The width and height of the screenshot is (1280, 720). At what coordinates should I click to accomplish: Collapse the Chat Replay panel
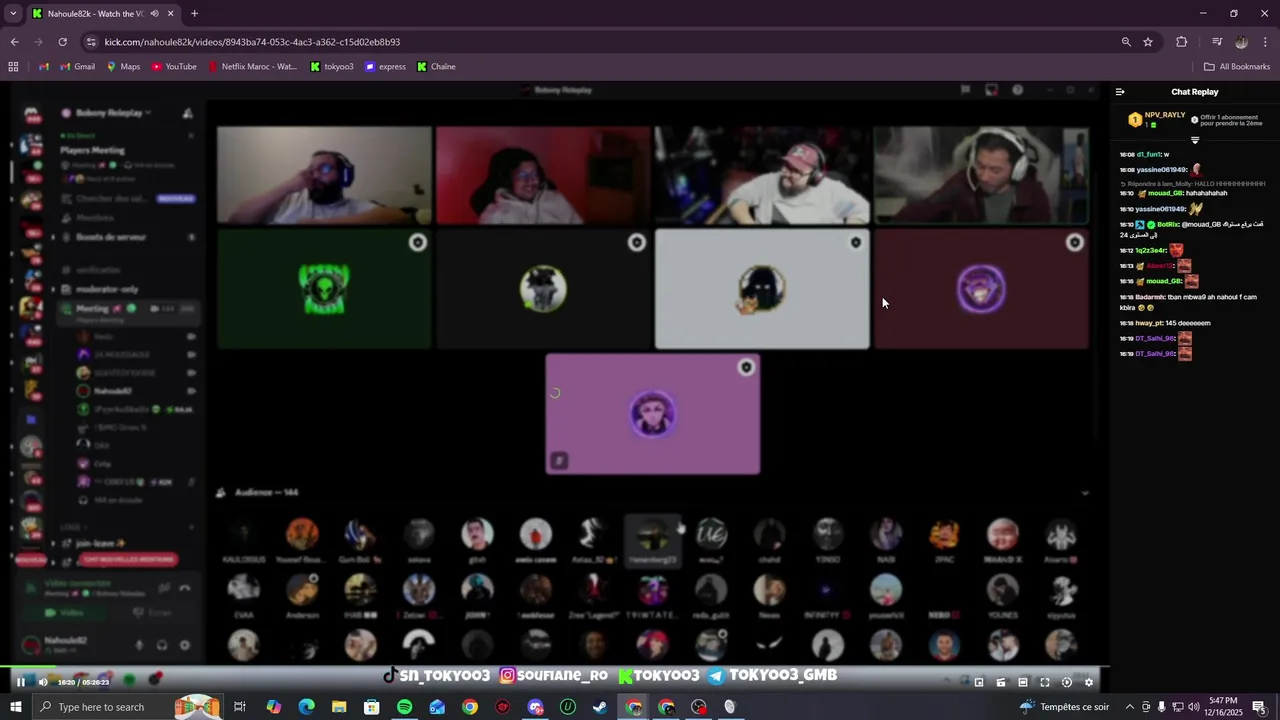pyautogui.click(x=1120, y=92)
